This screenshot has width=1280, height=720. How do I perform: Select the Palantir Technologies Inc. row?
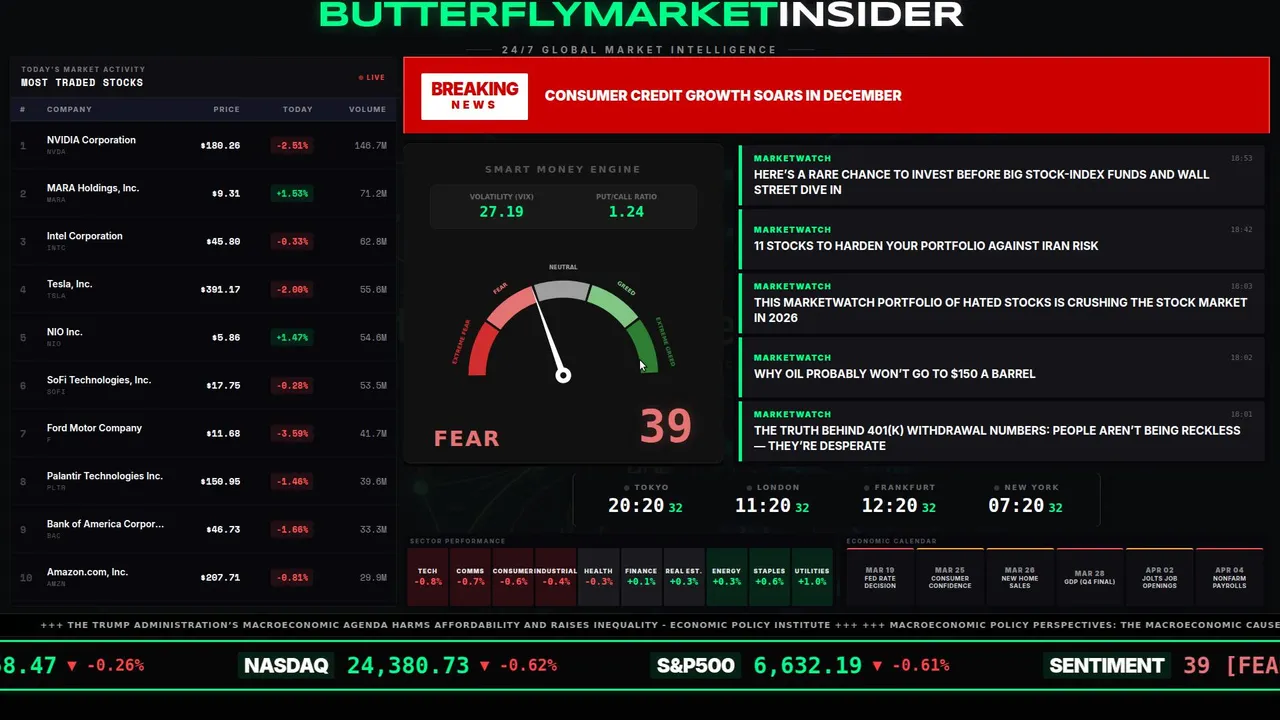click(x=203, y=481)
